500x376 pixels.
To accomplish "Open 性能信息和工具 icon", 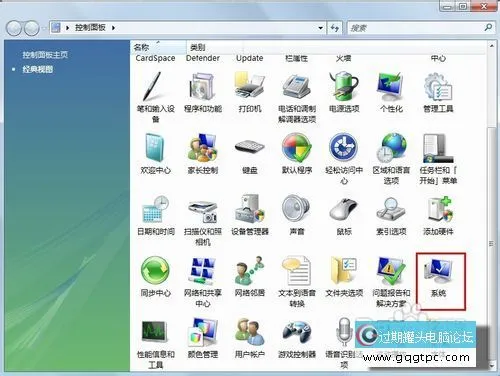I will 154,332.
